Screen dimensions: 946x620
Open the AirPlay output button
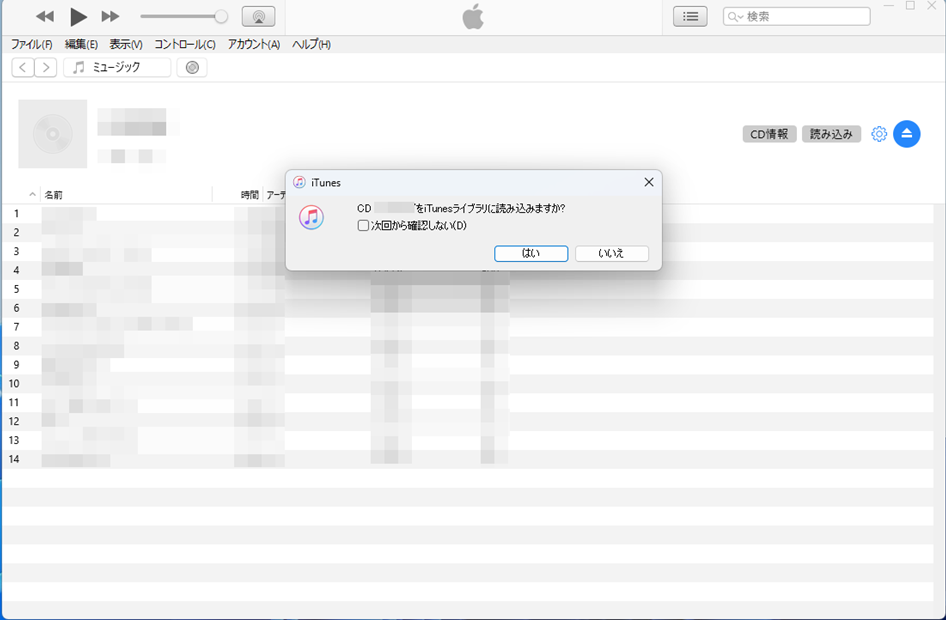258,16
